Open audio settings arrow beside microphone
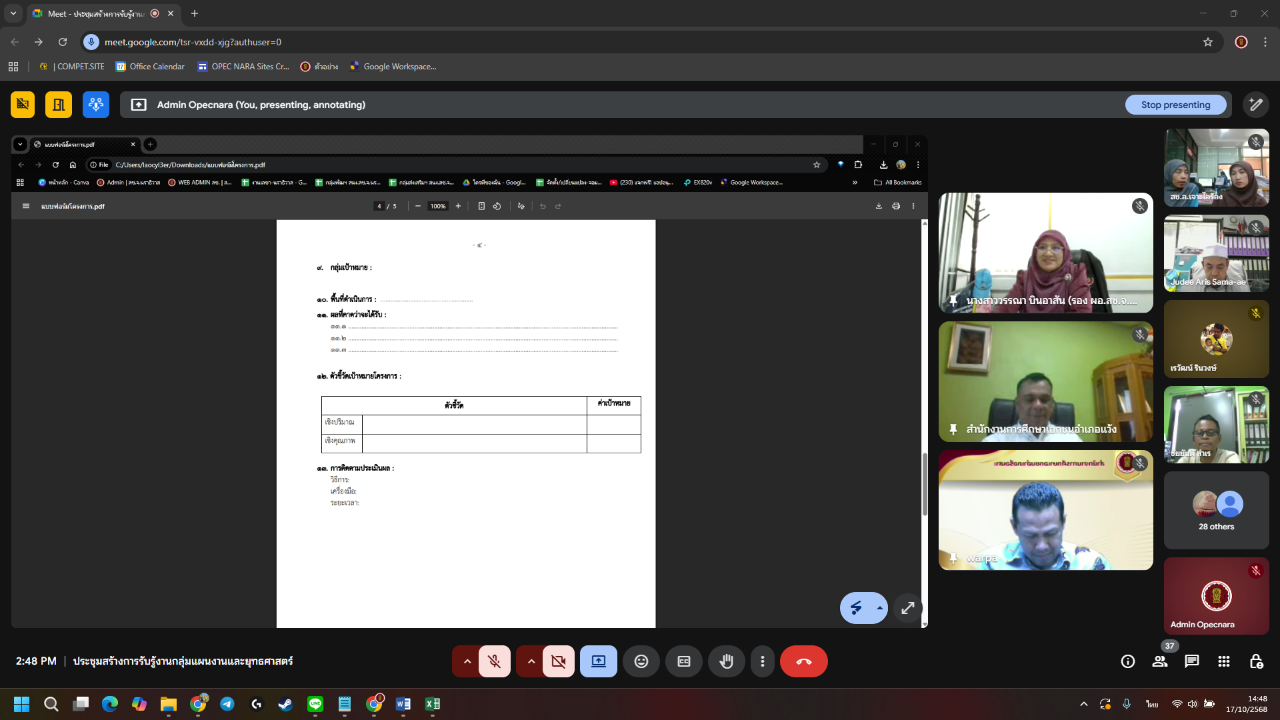This screenshot has height=720, width=1280. [466, 661]
